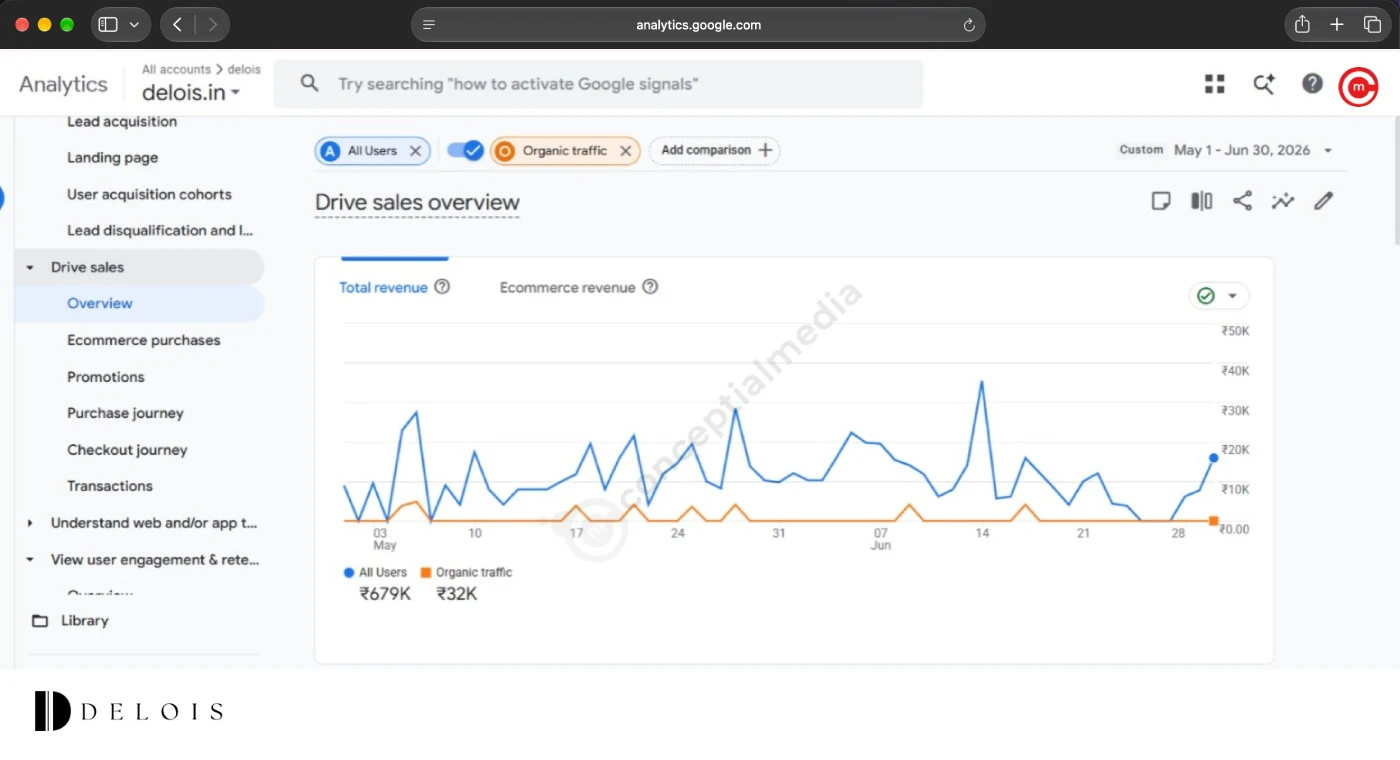This screenshot has width=1400, height=760.
Task: Open Ecommerce purchases report
Action: pos(144,341)
